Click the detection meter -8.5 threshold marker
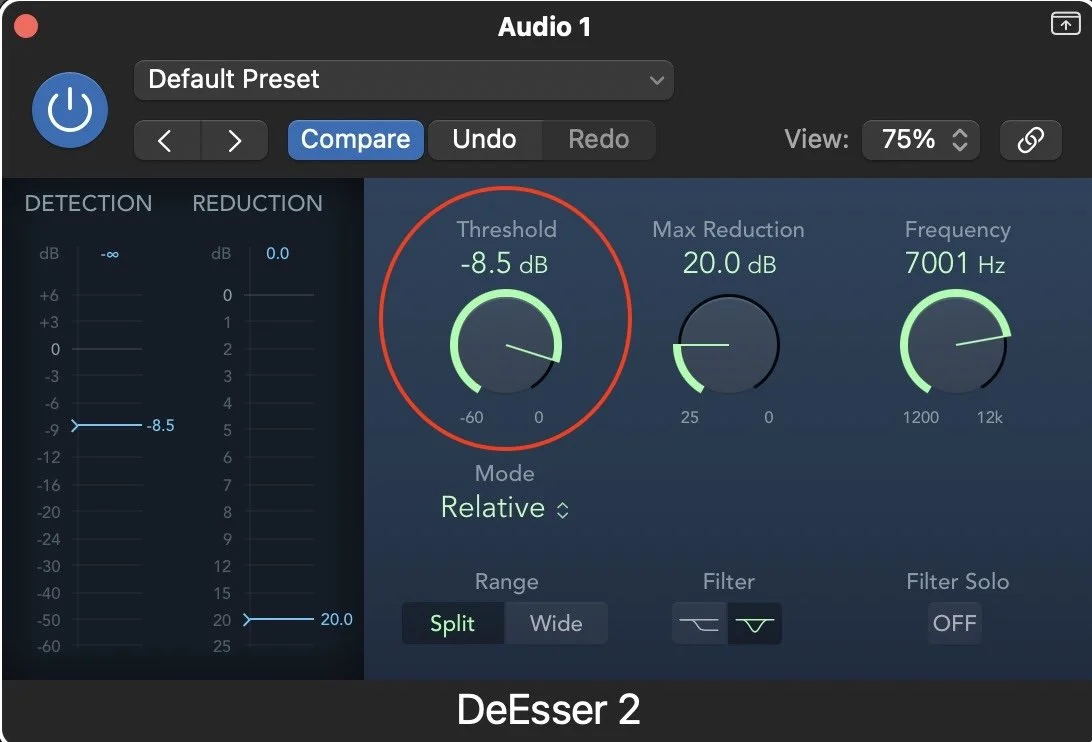 123,425
